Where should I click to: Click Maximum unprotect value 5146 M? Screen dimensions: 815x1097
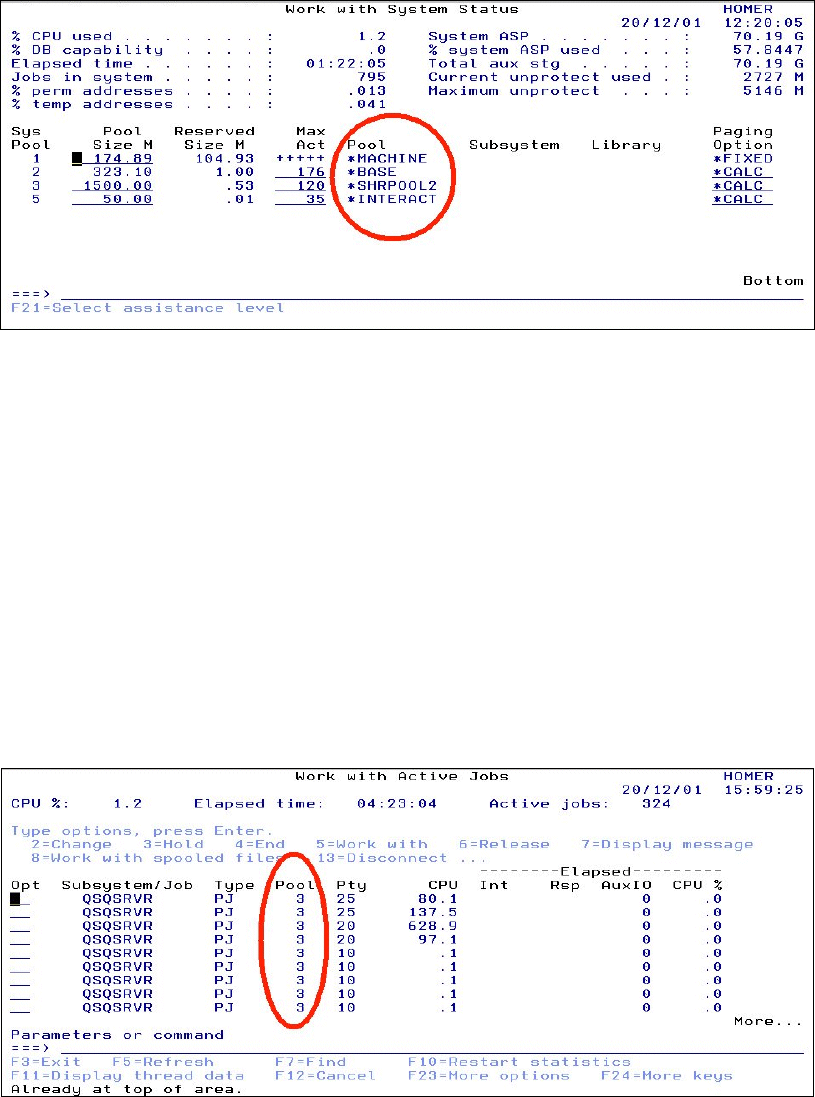[x=773, y=91]
